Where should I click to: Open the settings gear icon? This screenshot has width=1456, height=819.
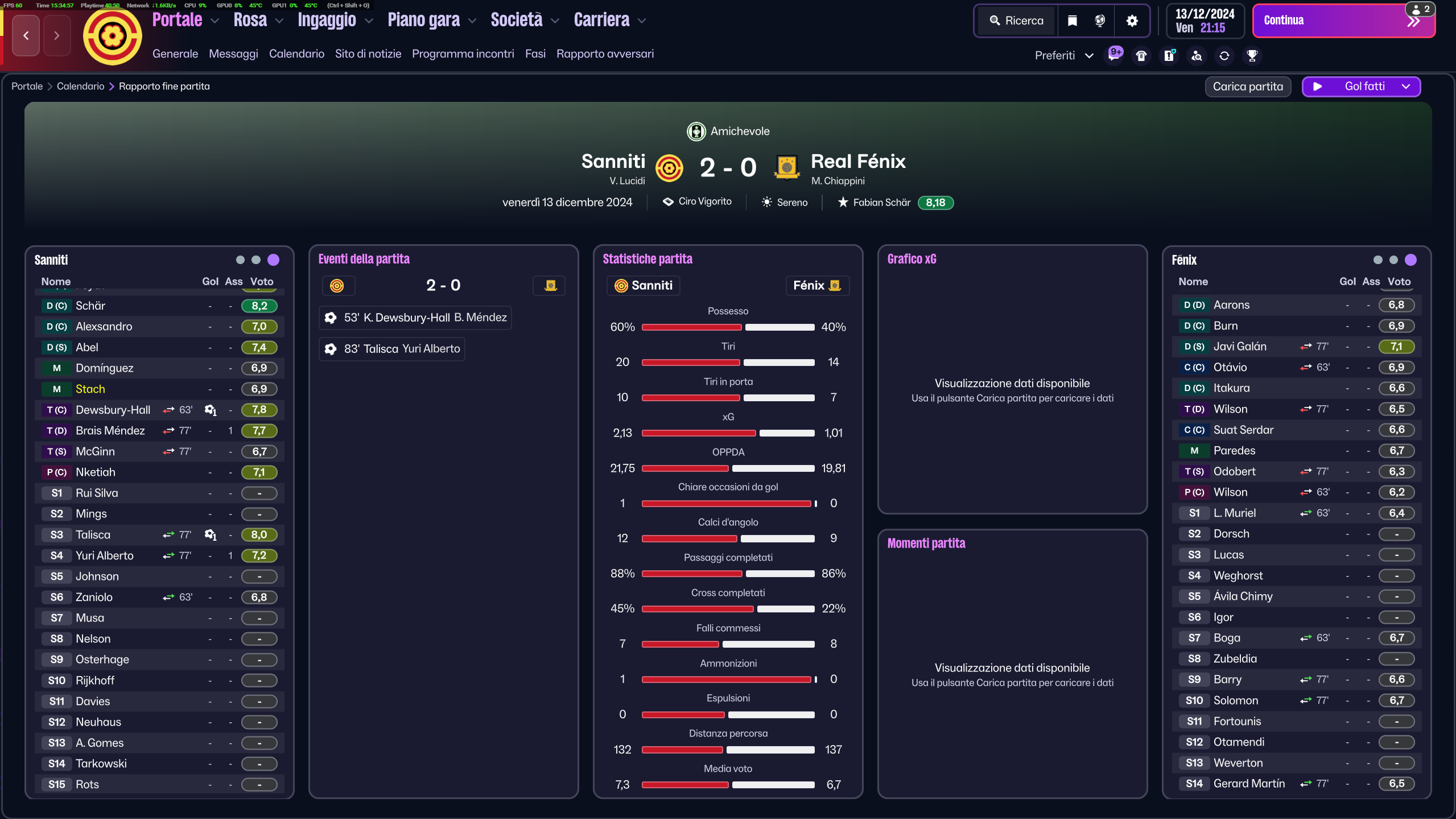tap(1132, 21)
